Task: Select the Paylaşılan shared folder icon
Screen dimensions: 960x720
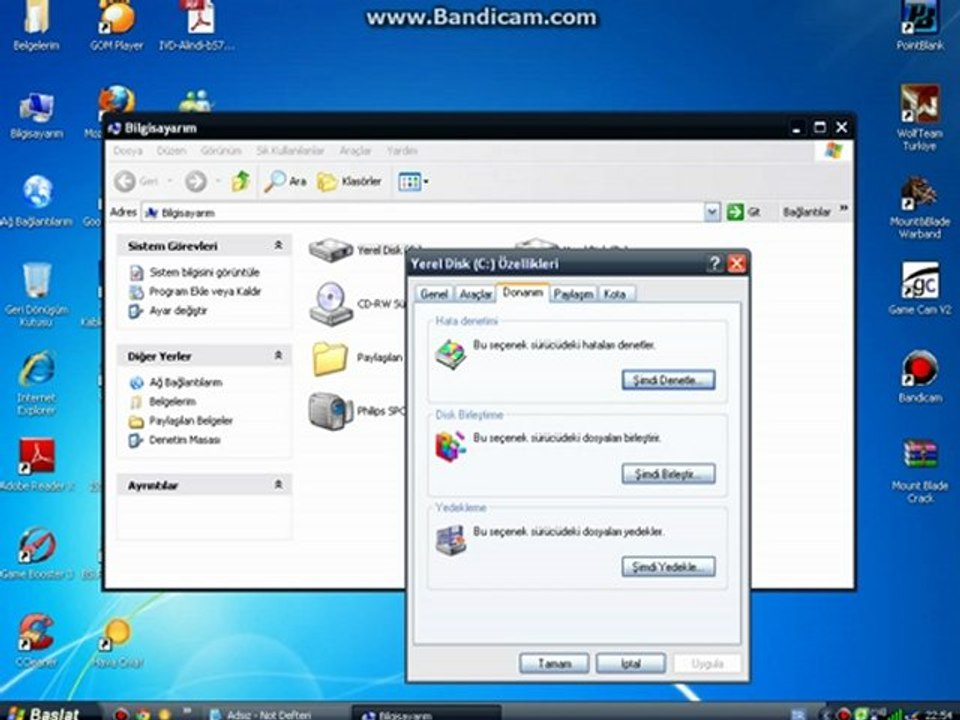Action: point(331,358)
